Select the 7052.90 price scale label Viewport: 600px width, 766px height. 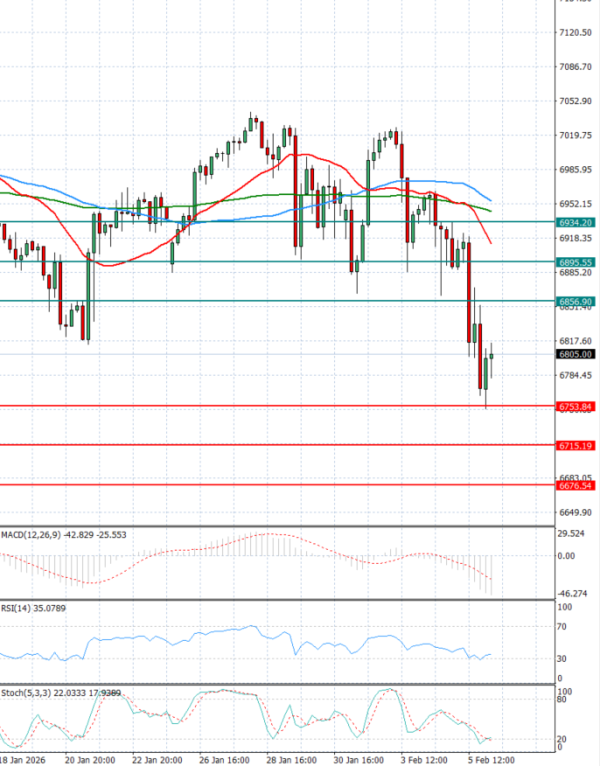click(x=577, y=101)
